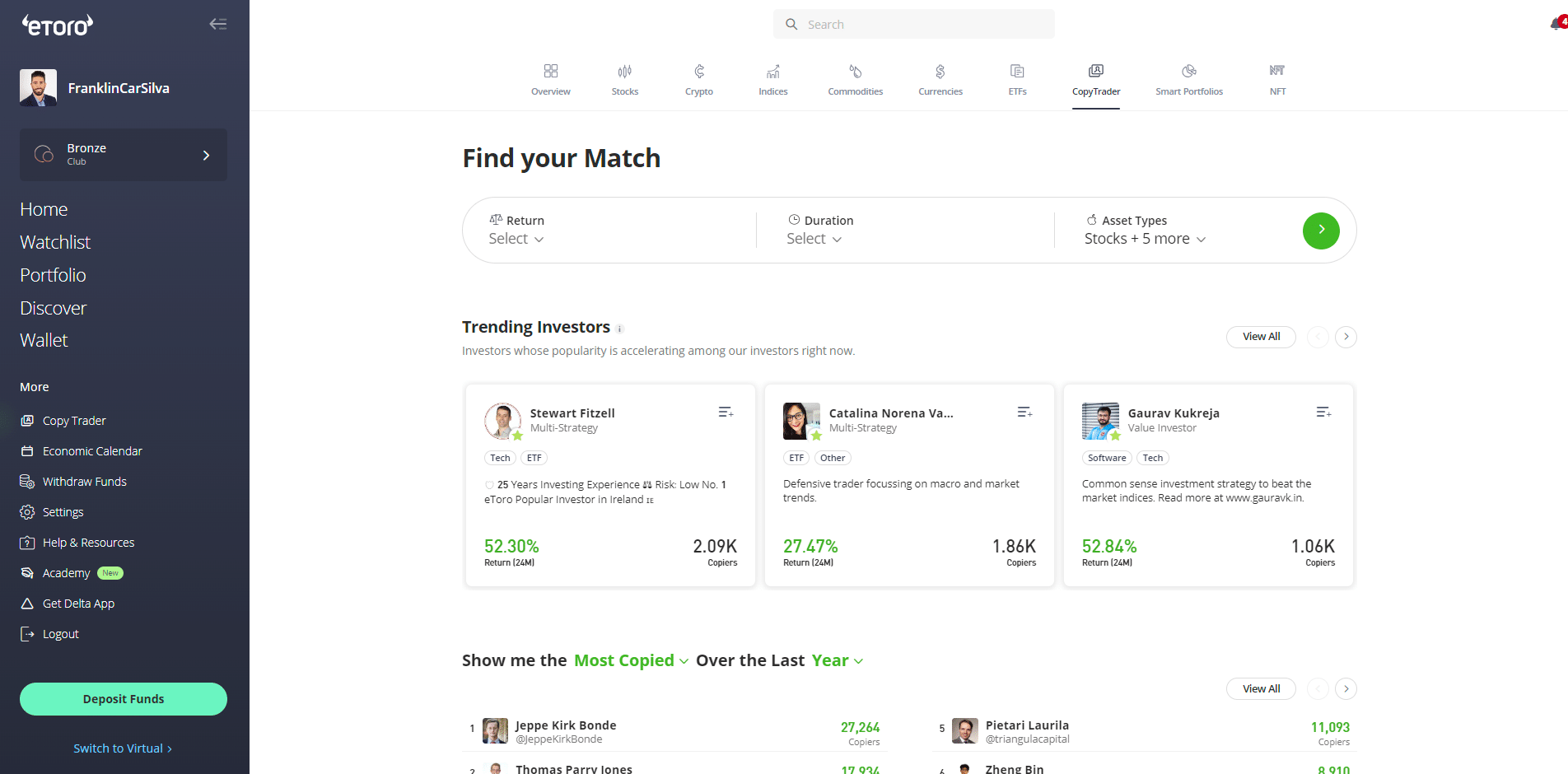Open the Trending Investors info icon
The height and width of the screenshot is (774, 1568).
click(x=620, y=329)
